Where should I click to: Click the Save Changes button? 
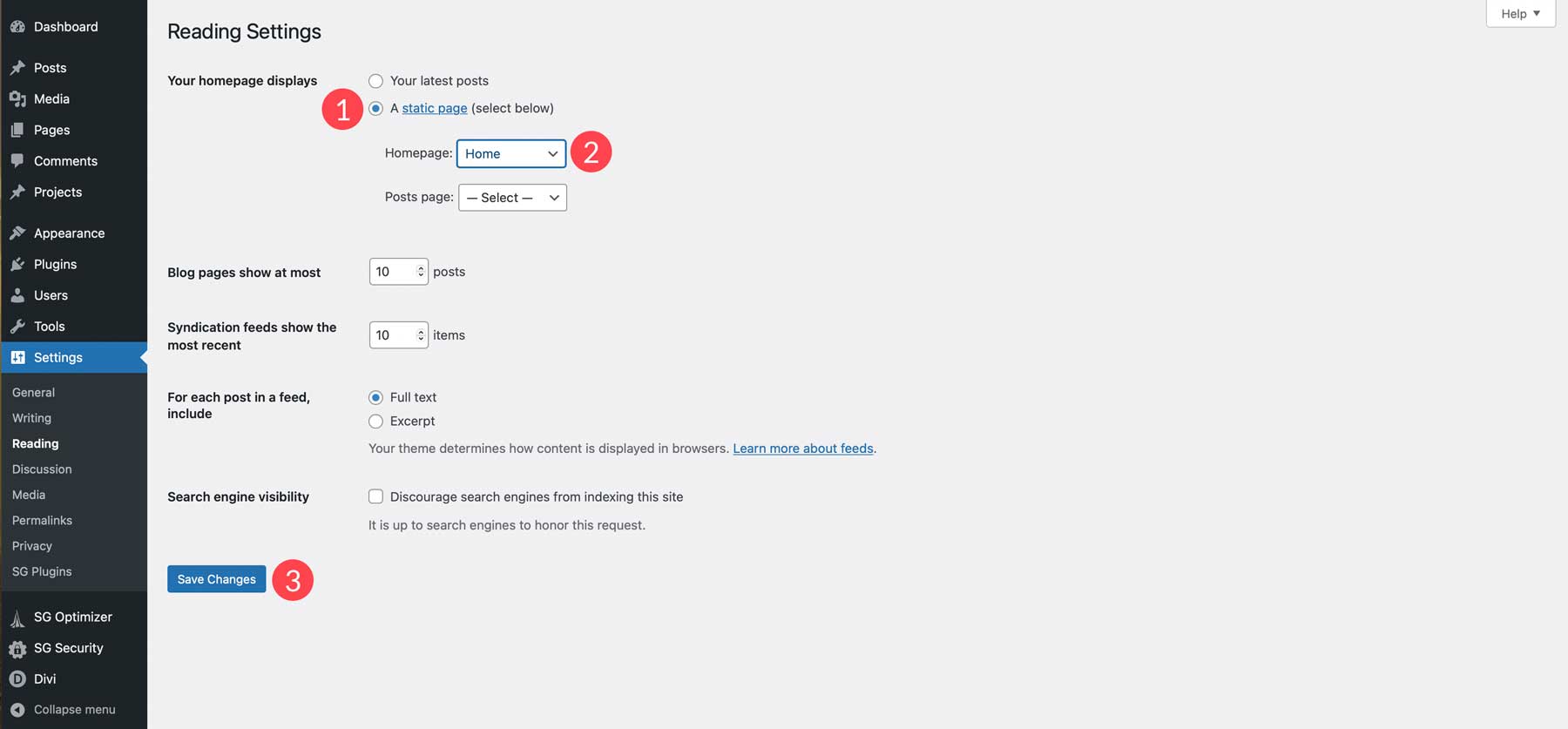(x=217, y=579)
